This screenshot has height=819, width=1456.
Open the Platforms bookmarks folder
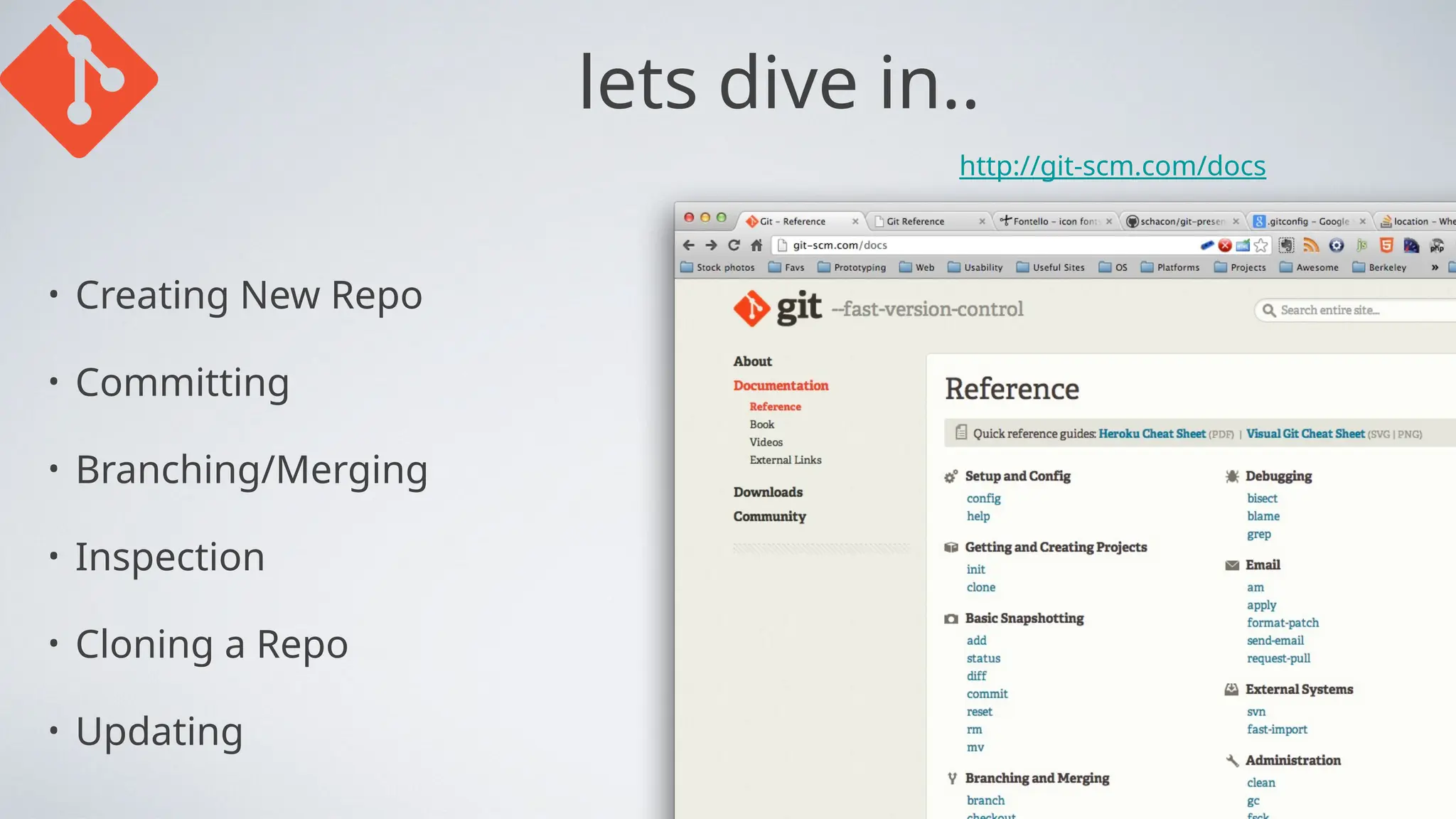[1170, 267]
